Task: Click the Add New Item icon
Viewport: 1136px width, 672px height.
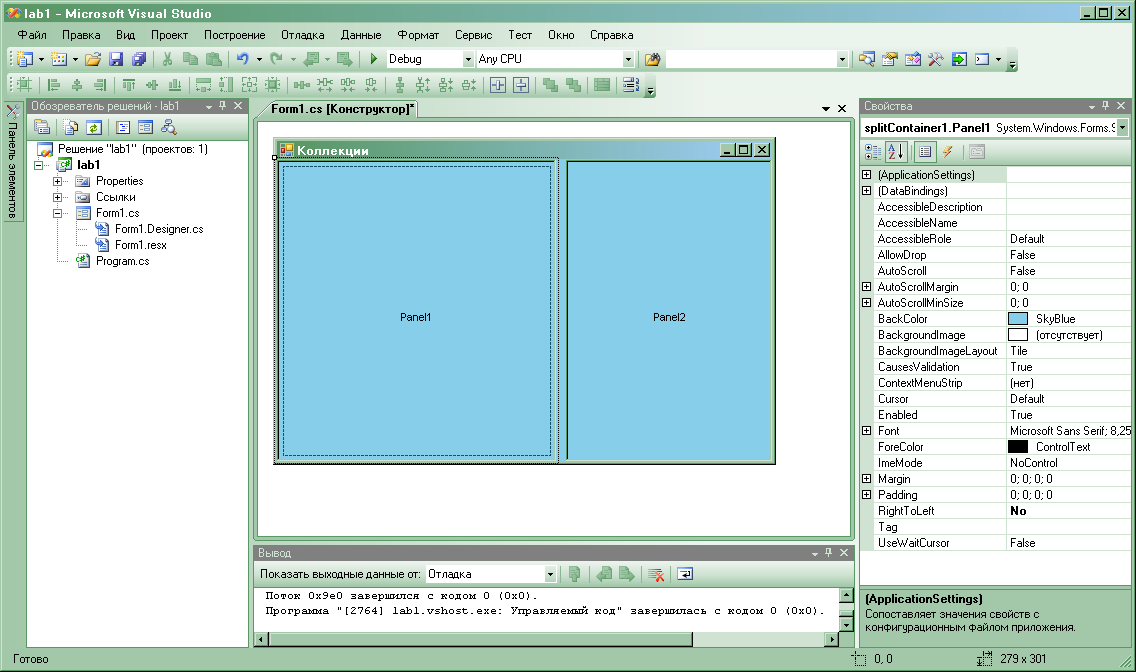Action: [x=59, y=59]
